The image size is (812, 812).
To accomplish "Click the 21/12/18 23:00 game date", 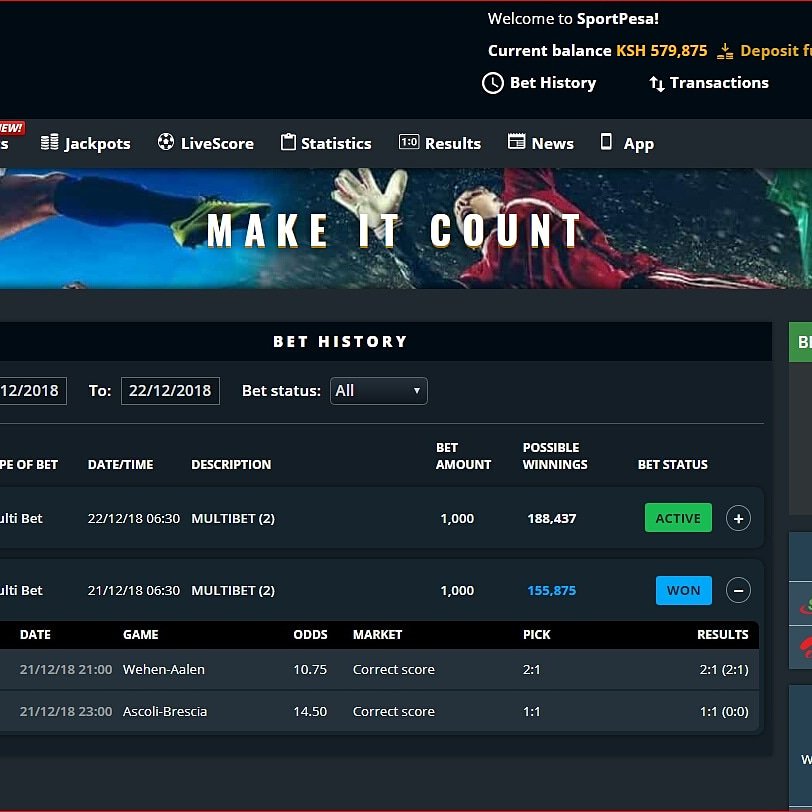I will pos(66,712).
